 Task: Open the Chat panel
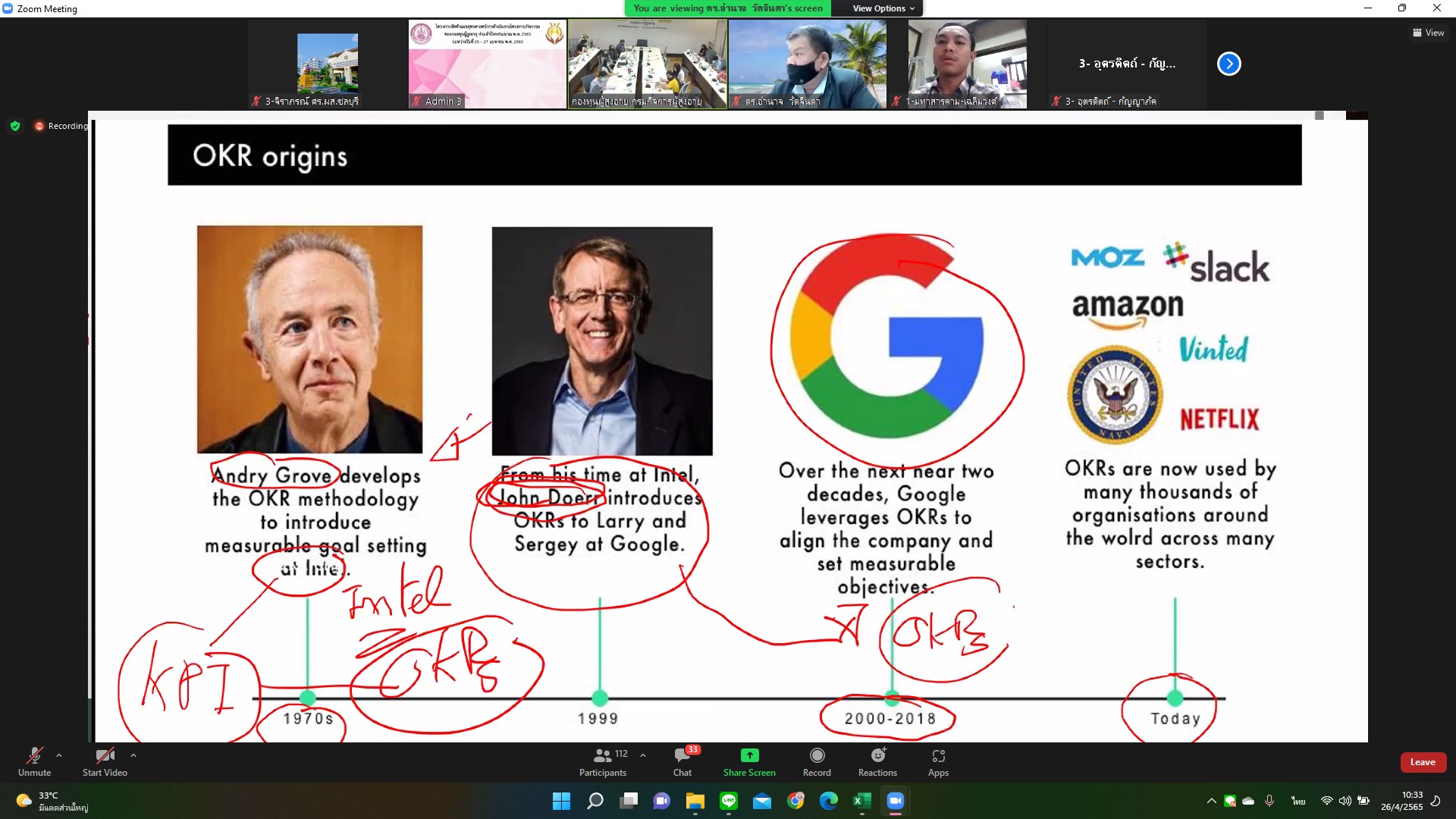[682, 761]
